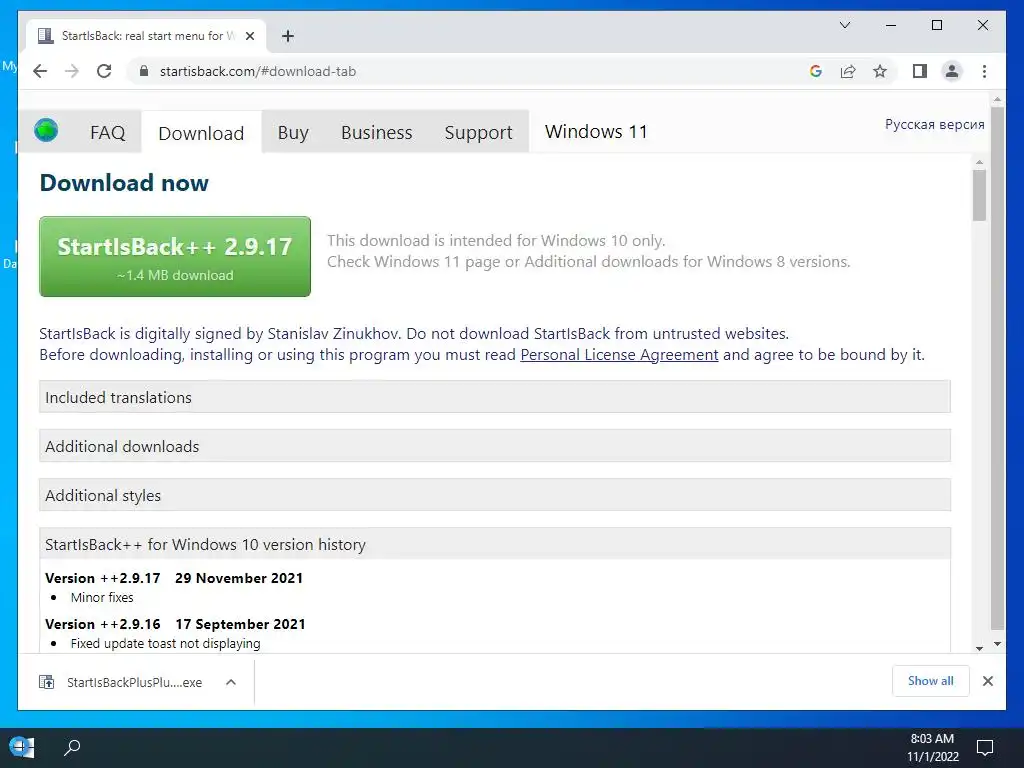Click the Google icon in address bar
The image size is (1024, 768).
pos(816,71)
